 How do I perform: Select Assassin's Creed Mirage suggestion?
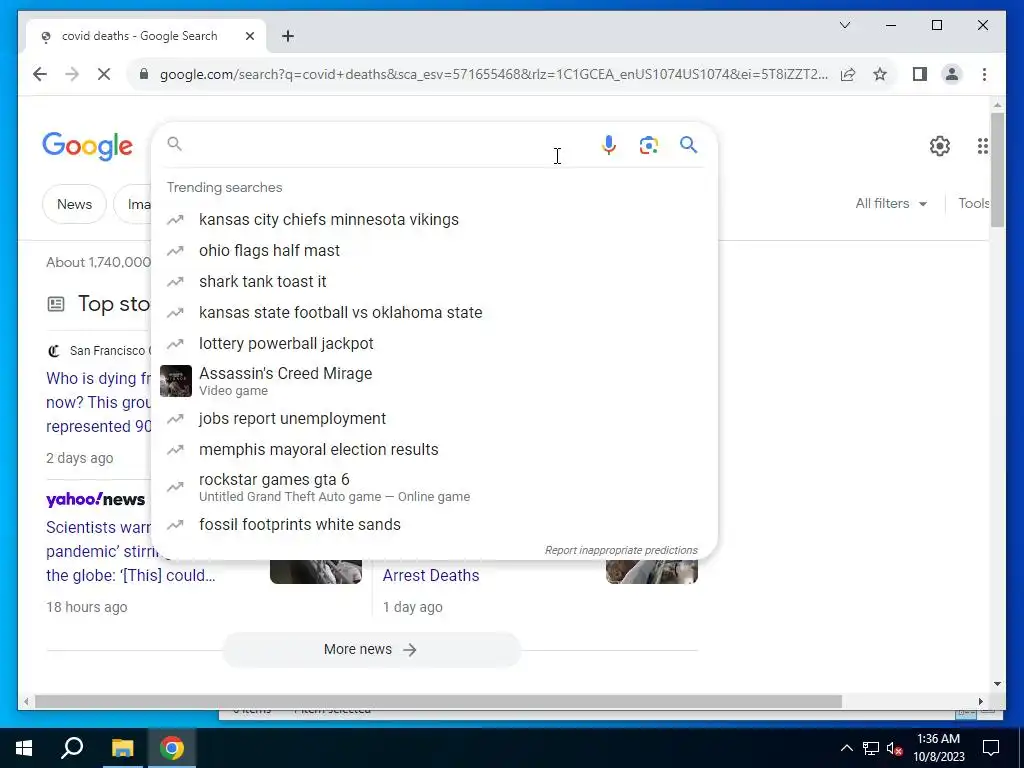coord(434,381)
